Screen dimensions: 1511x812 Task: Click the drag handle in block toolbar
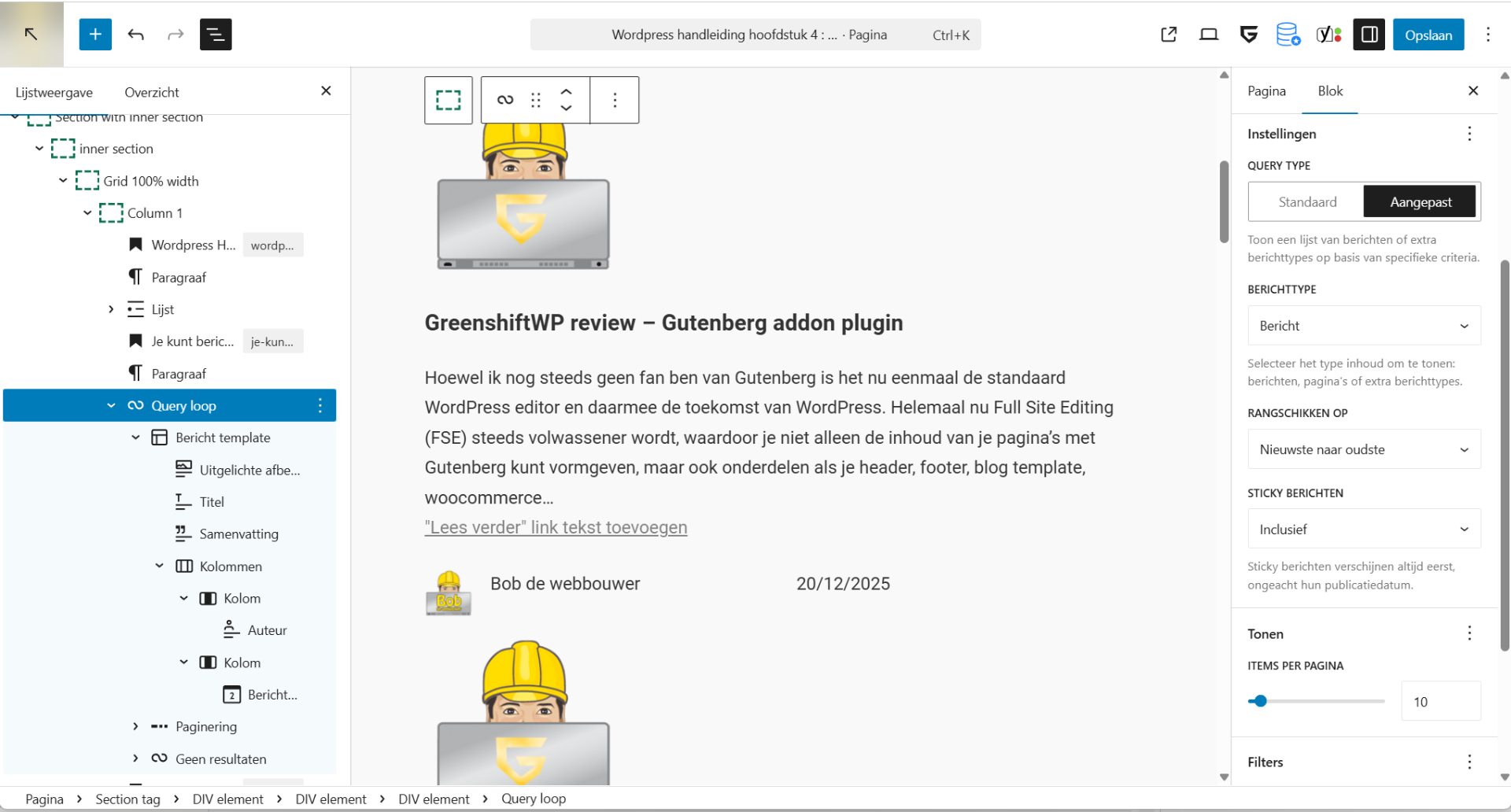[536, 100]
